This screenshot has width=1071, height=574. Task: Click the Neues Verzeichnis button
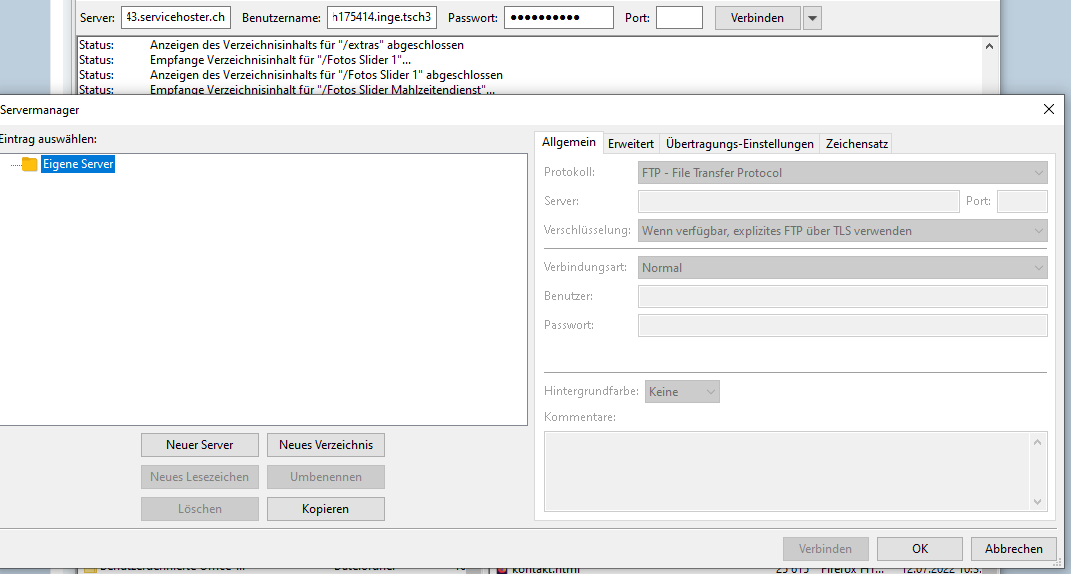[326, 444]
